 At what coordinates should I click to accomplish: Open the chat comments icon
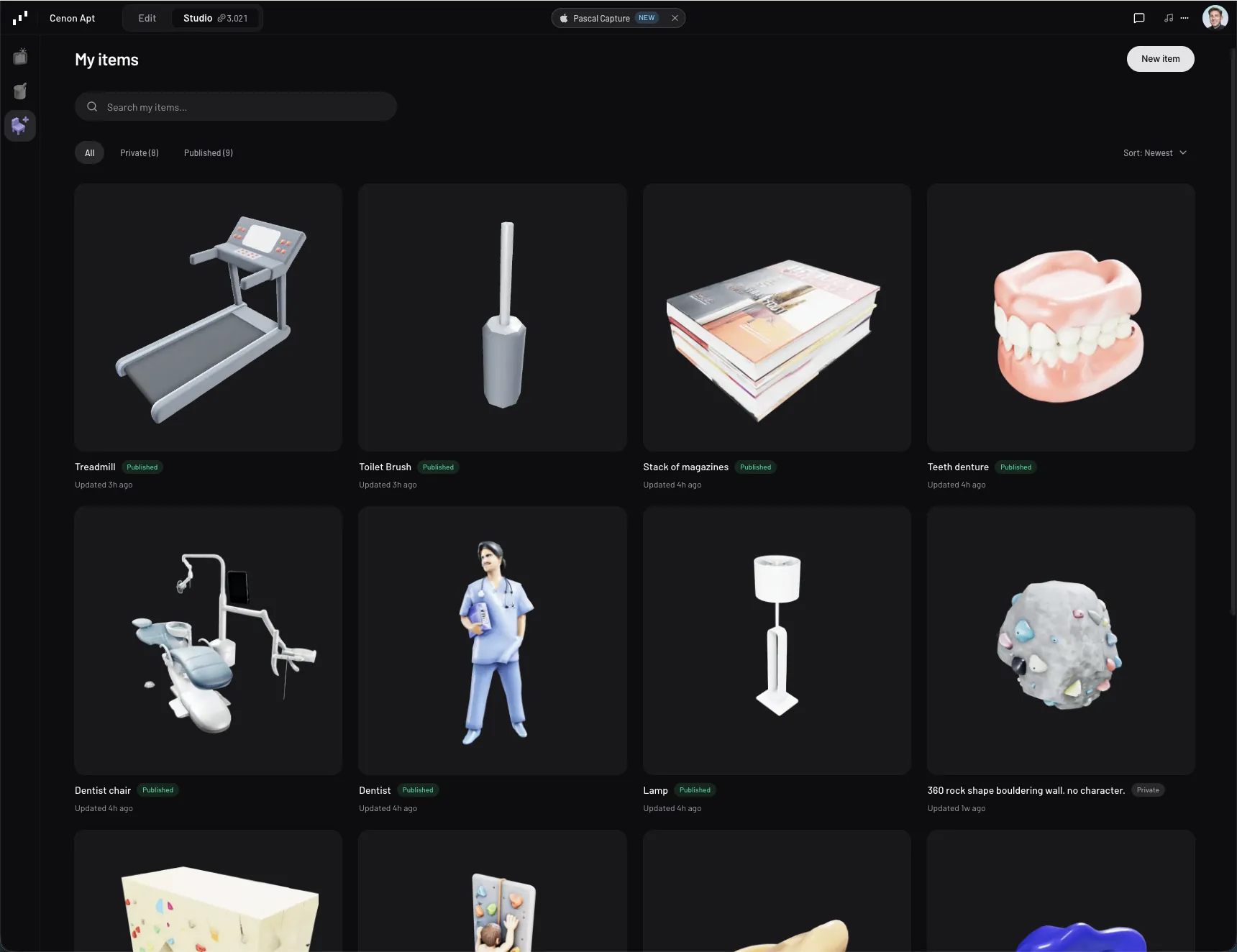point(1139,18)
